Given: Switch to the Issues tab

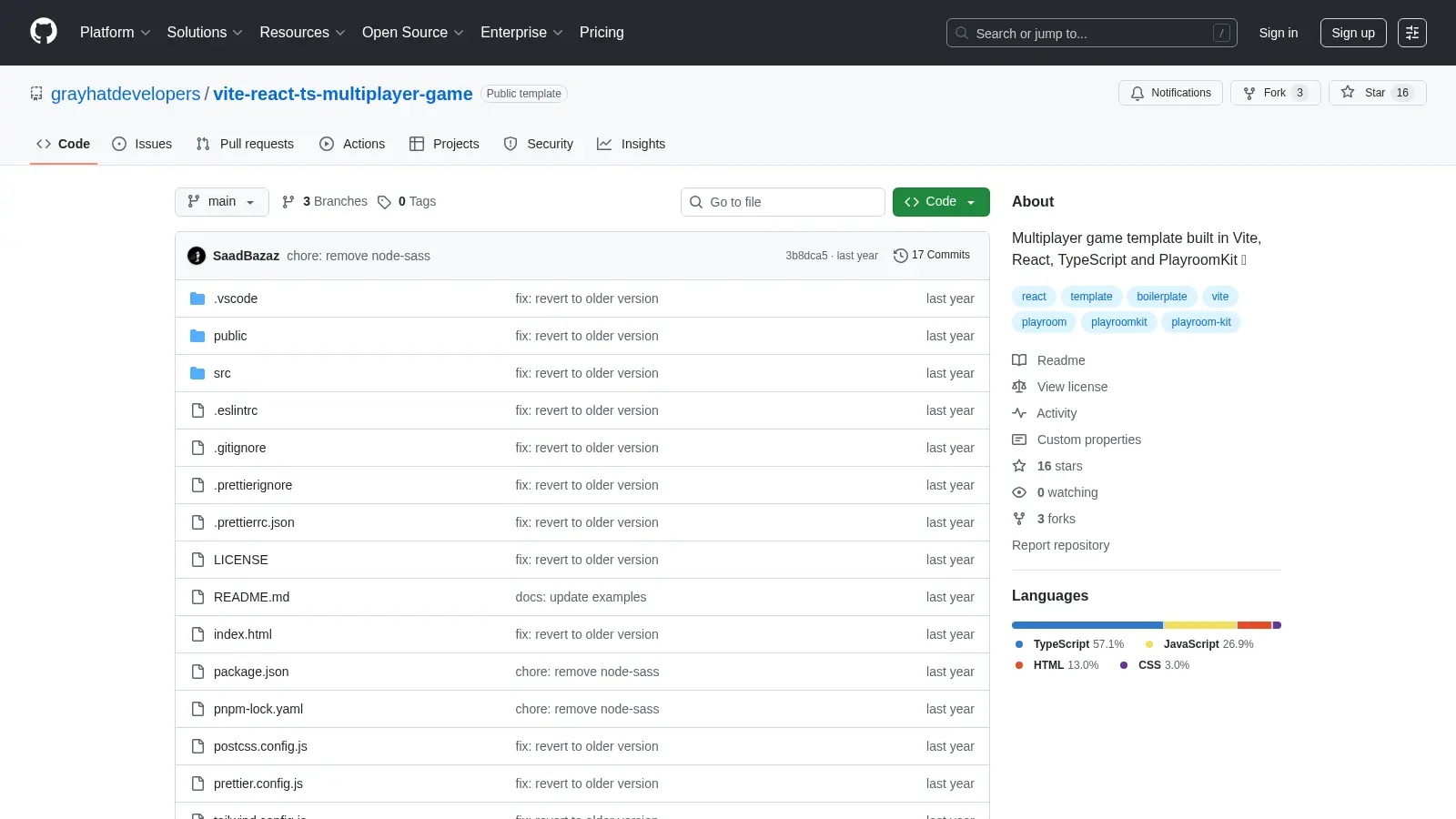Looking at the screenshot, I should pyautogui.click(x=142, y=144).
